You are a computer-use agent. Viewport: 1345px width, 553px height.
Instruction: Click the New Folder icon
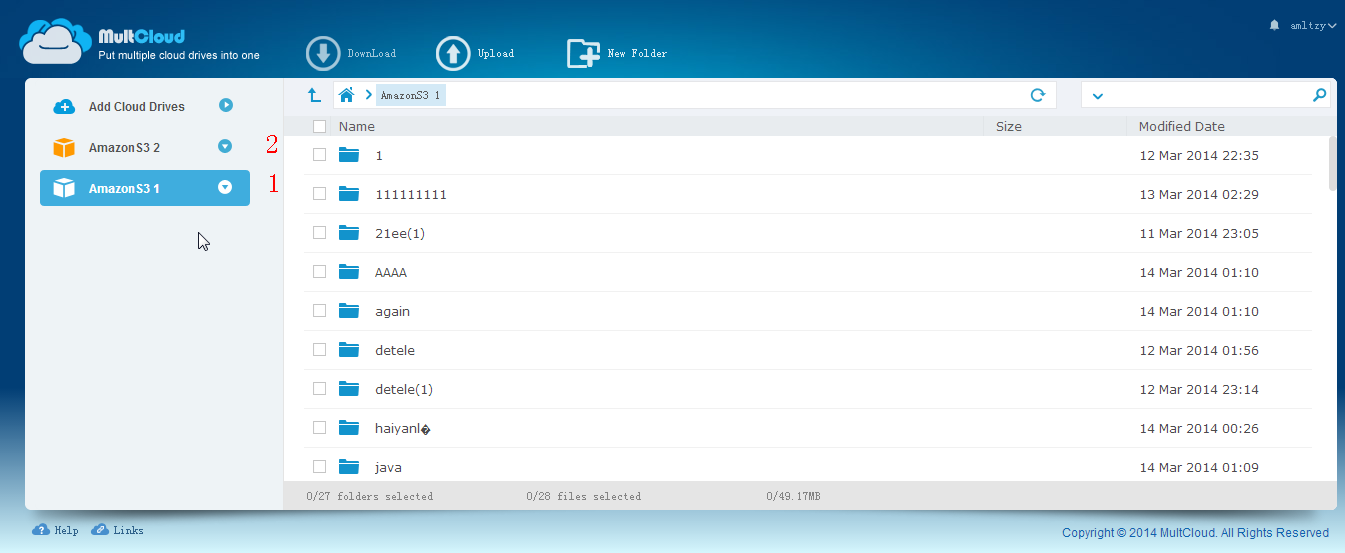click(583, 53)
